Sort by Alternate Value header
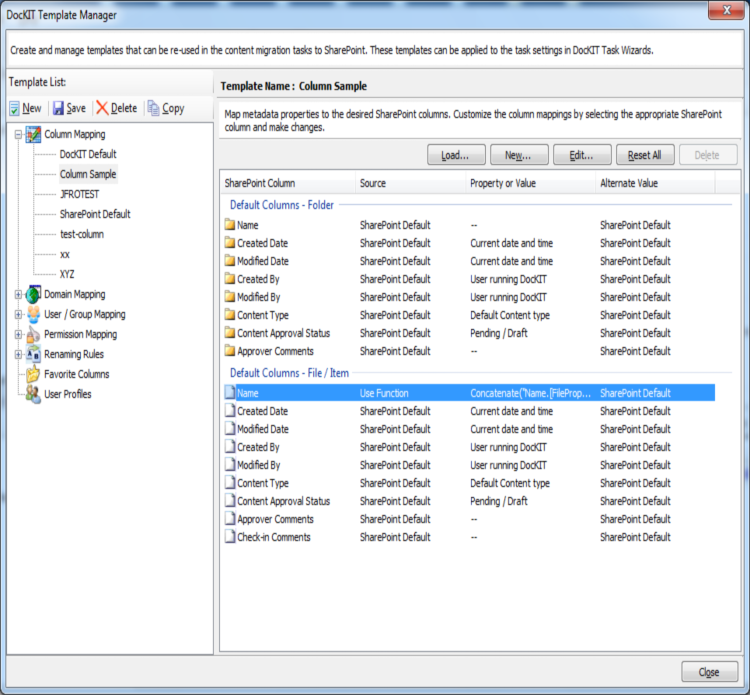This screenshot has width=750, height=695. [655, 183]
